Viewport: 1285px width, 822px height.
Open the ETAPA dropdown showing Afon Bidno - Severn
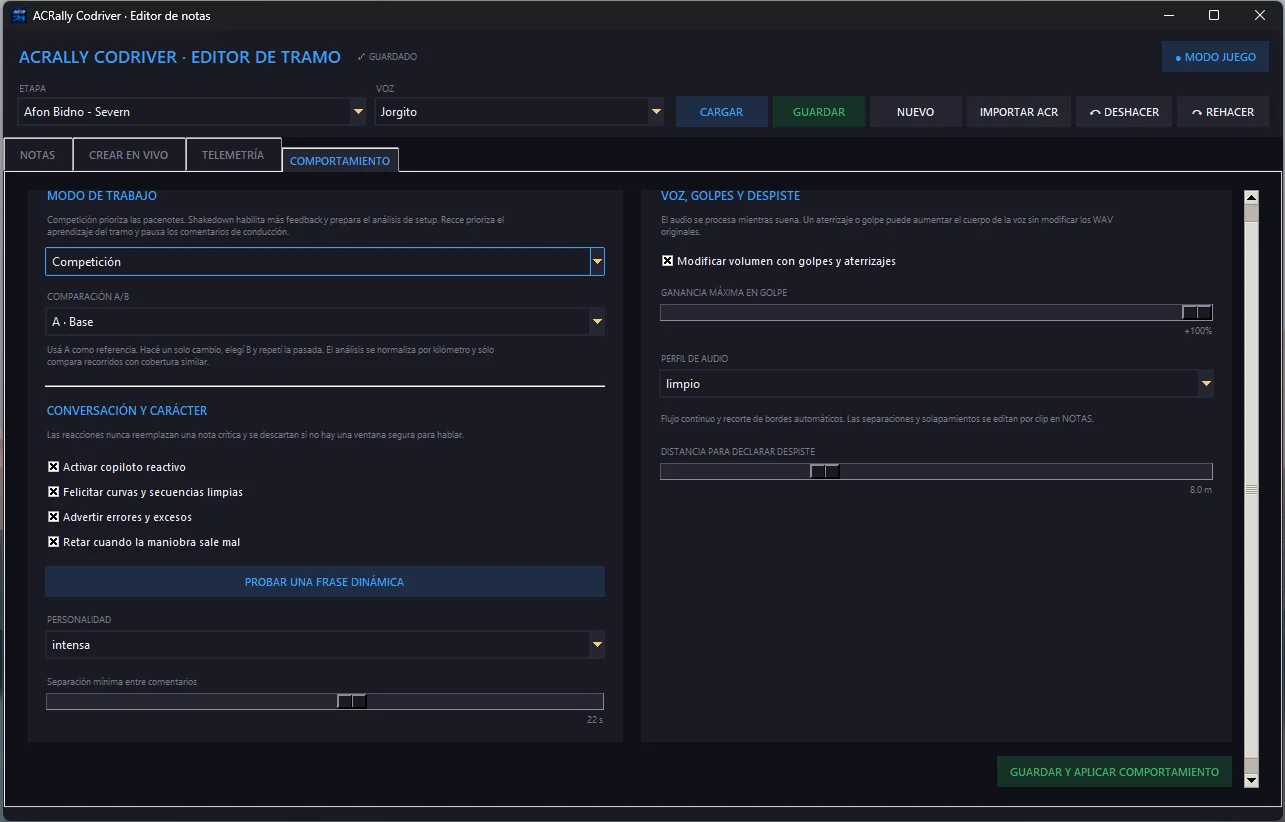[192, 112]
